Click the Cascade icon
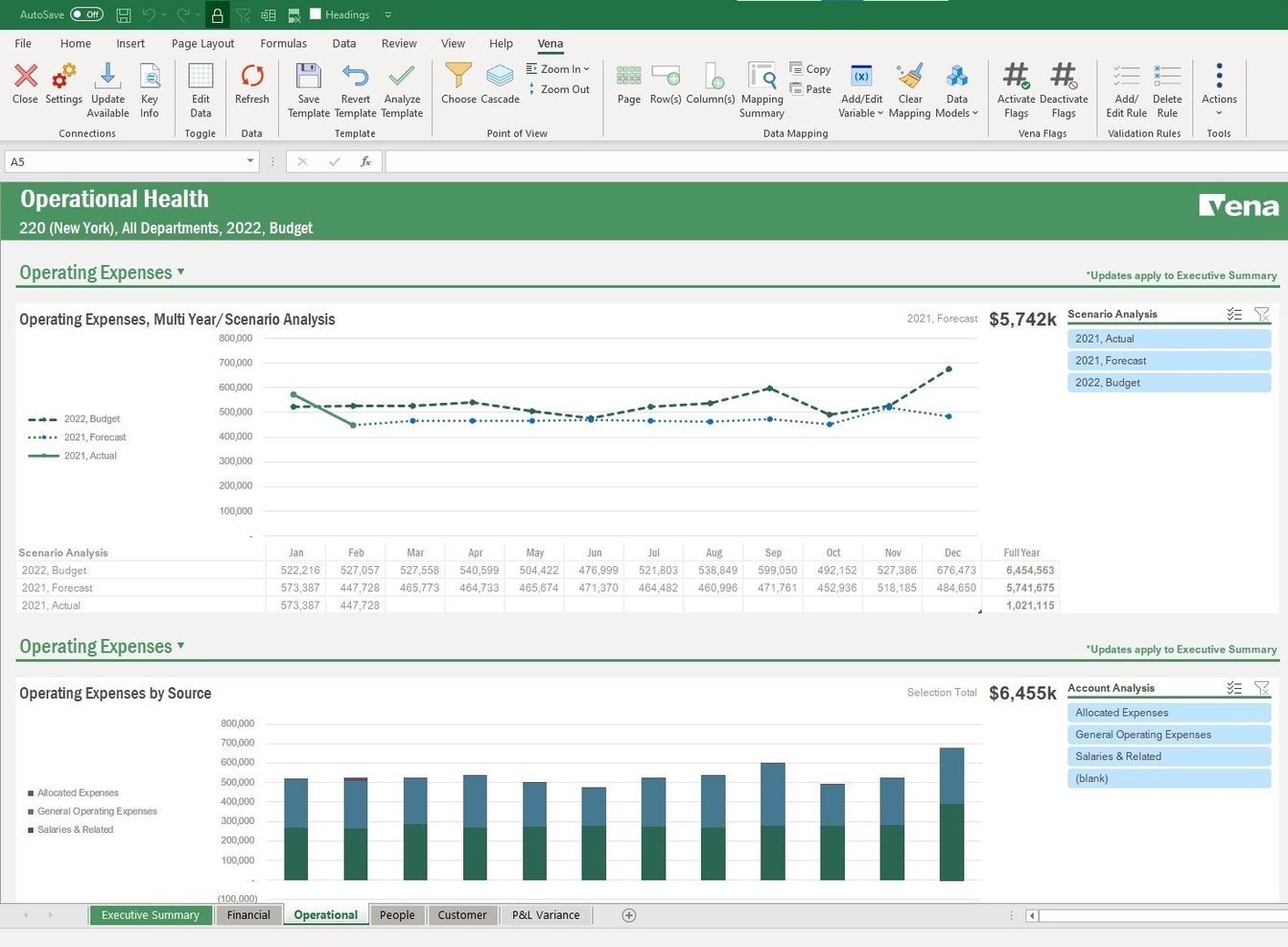Screen dimensions: 1288x947 (500, 76)
